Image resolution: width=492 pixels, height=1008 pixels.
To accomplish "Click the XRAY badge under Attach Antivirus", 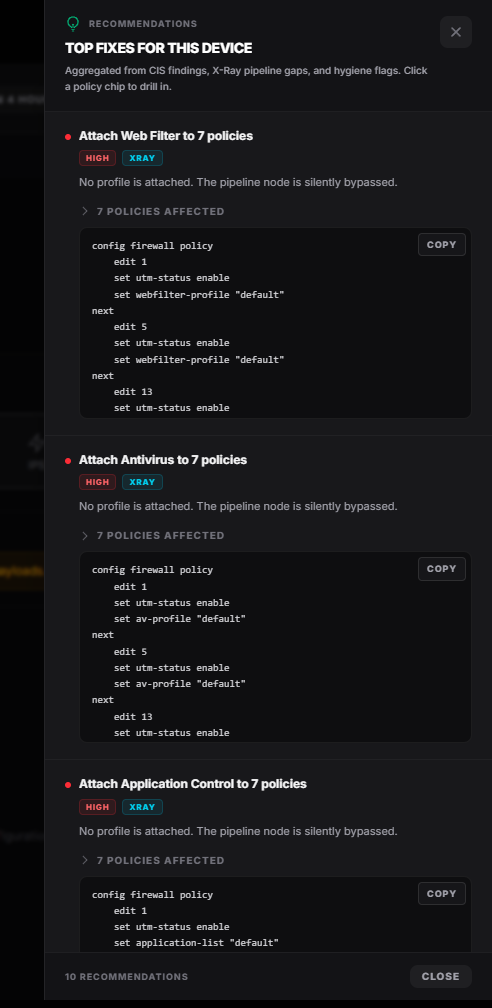I will pyautogui.click(x=142, y=482).
